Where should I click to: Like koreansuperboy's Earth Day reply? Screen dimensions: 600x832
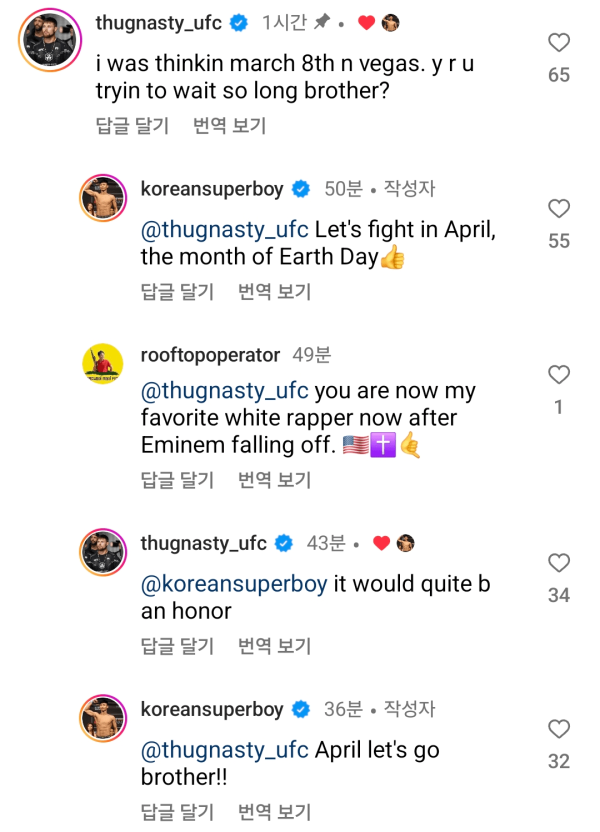(559, 209)
